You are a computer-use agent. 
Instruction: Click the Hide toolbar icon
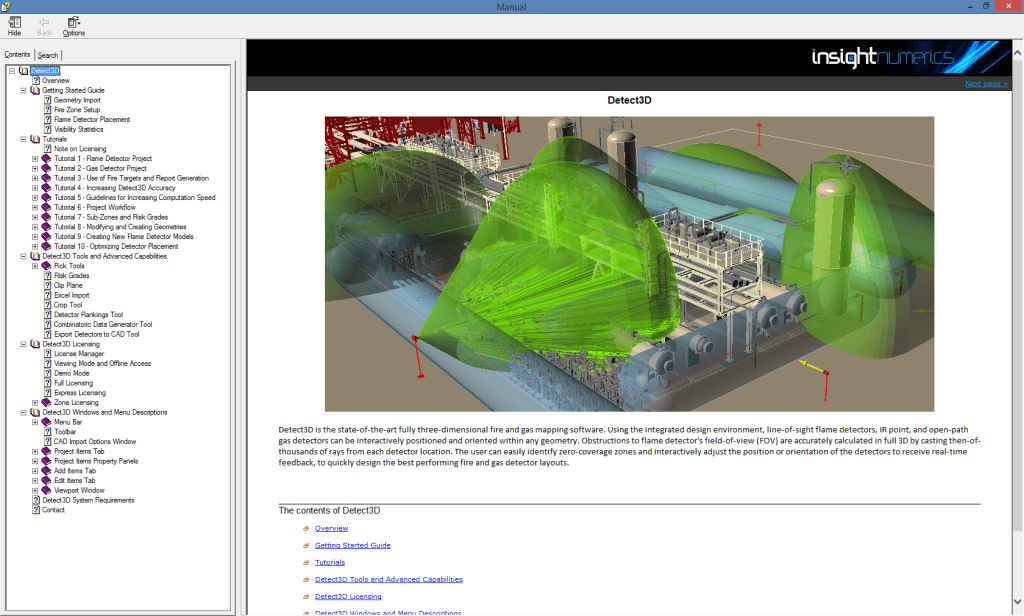[13, 22]
